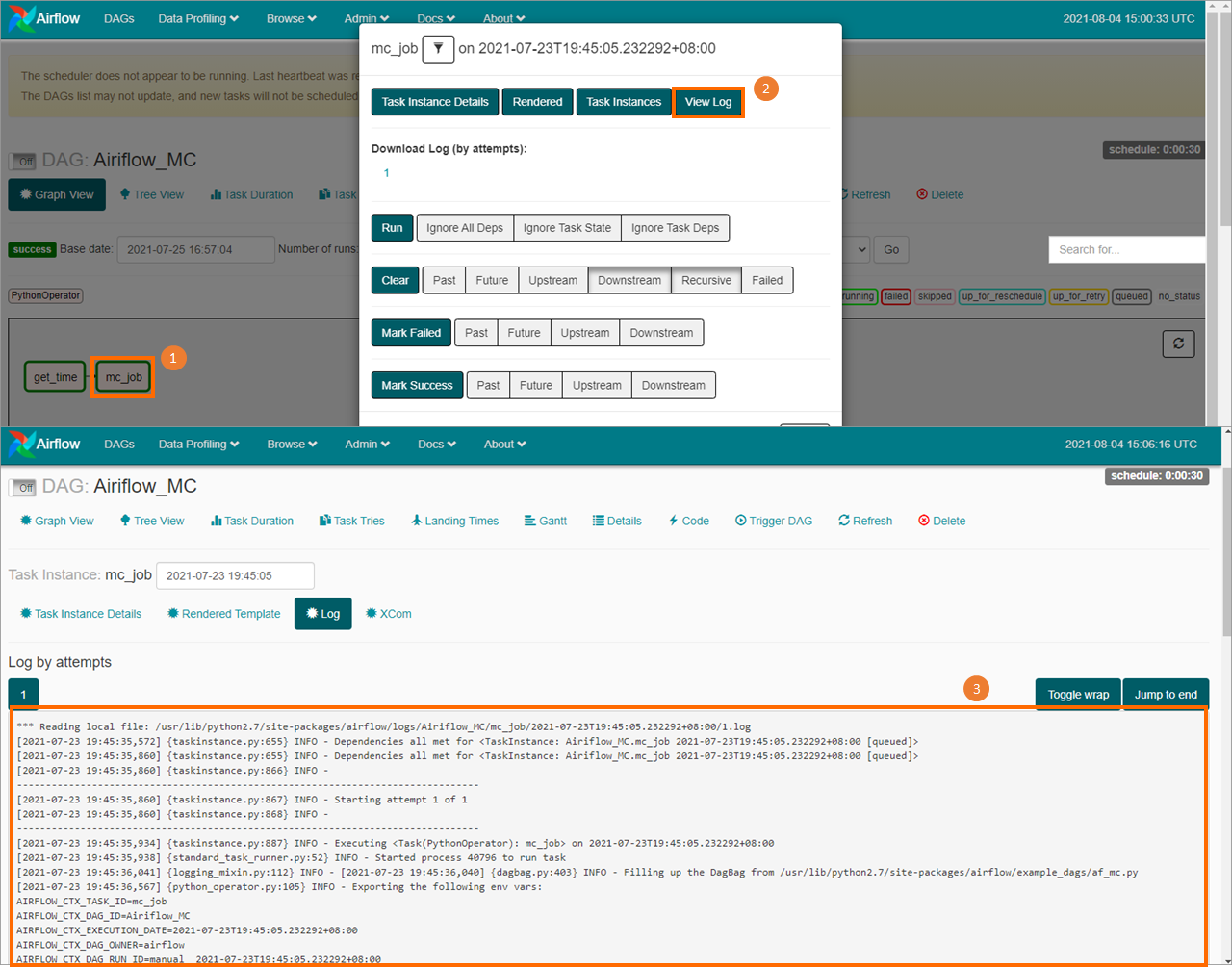Screen dimensions: 1232x967
Task: Open the Gantt chart view
Action: click(546, 521)
